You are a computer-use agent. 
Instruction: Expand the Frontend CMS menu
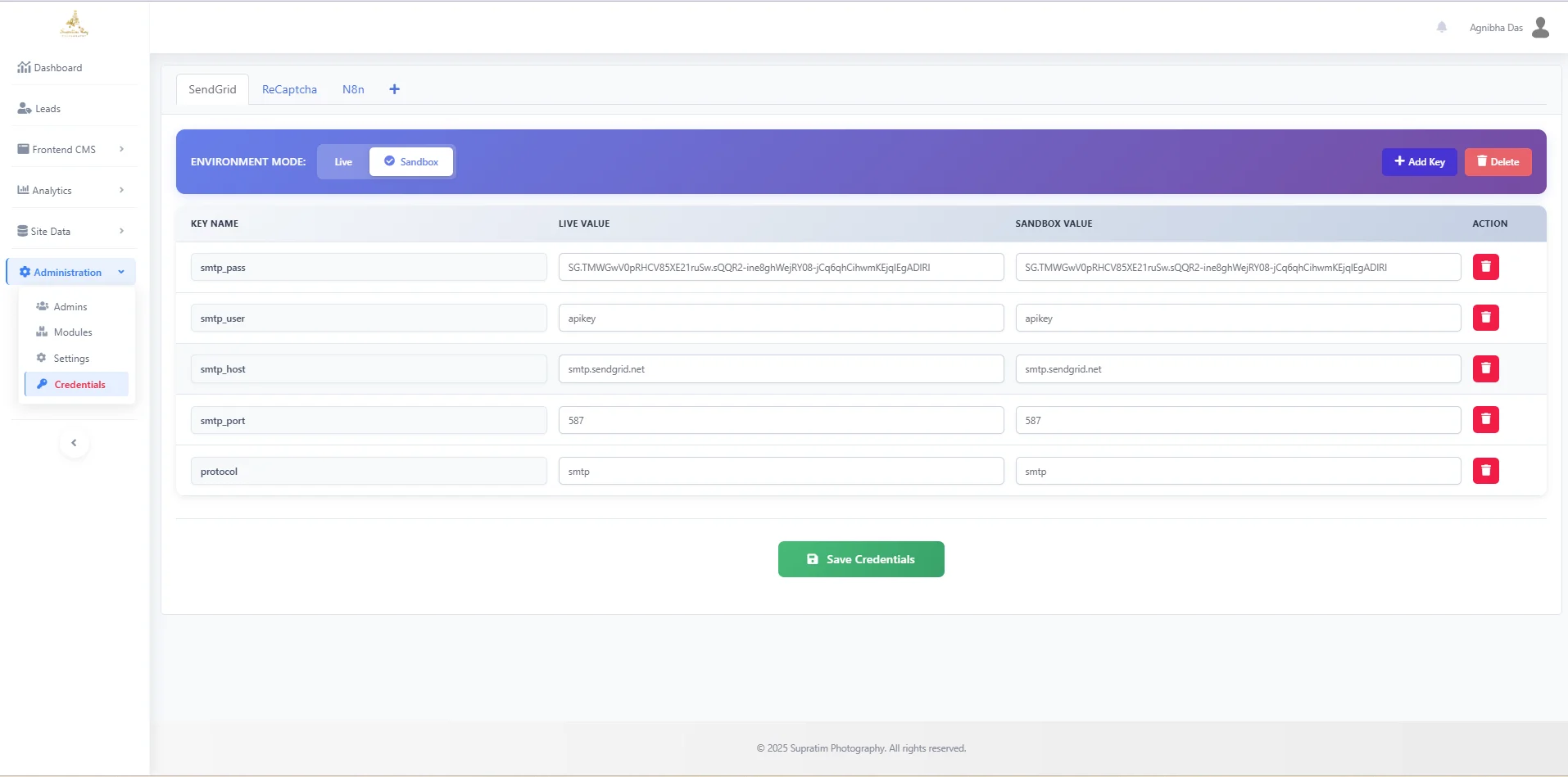coord(70,150)
